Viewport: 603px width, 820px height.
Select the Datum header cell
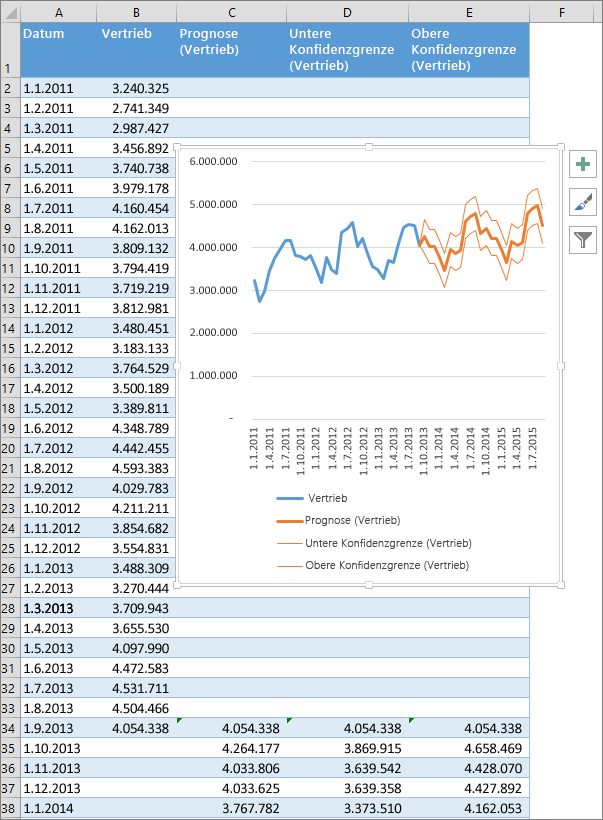59,50
